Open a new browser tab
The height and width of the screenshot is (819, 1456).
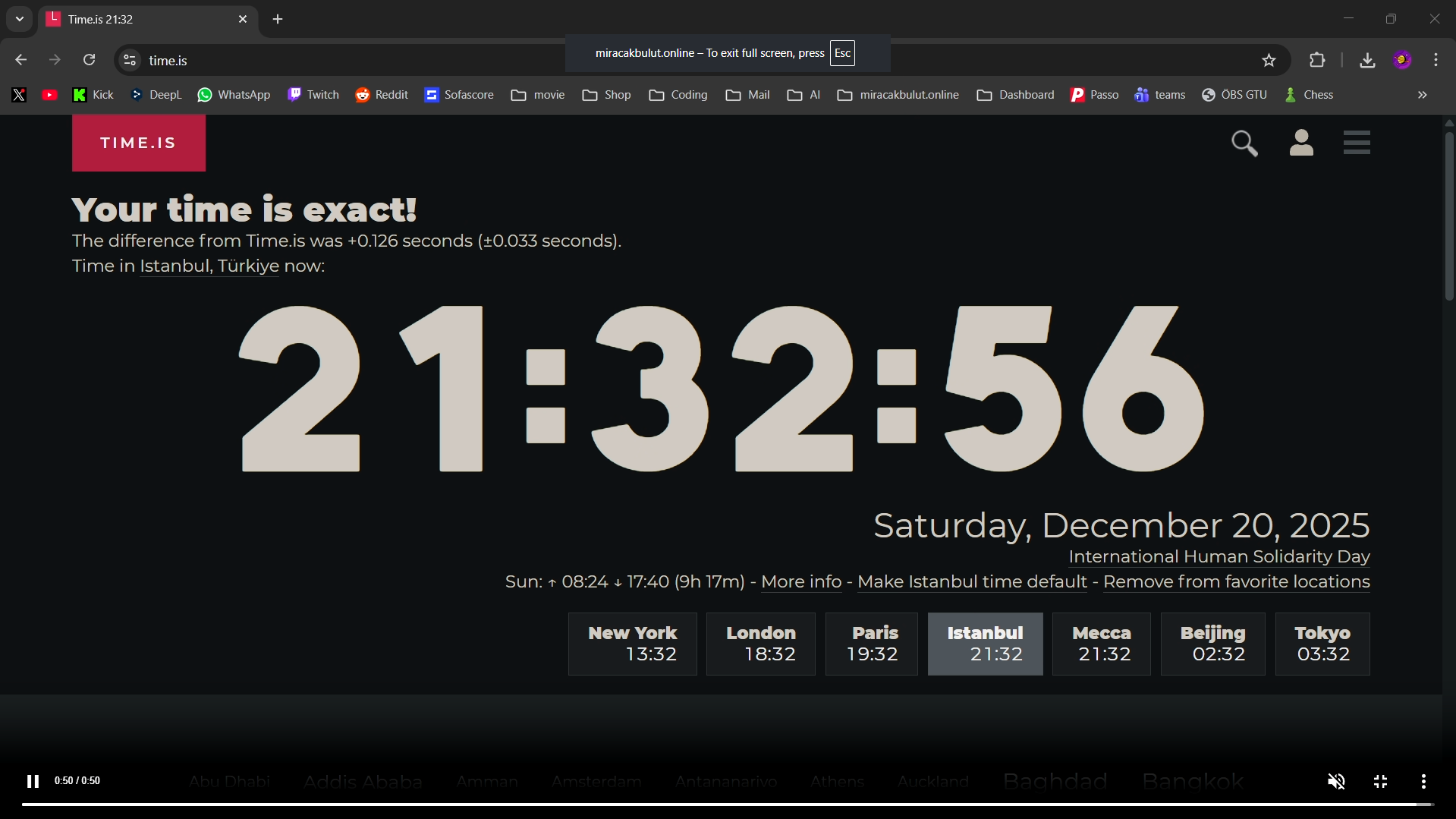(278, 20)
